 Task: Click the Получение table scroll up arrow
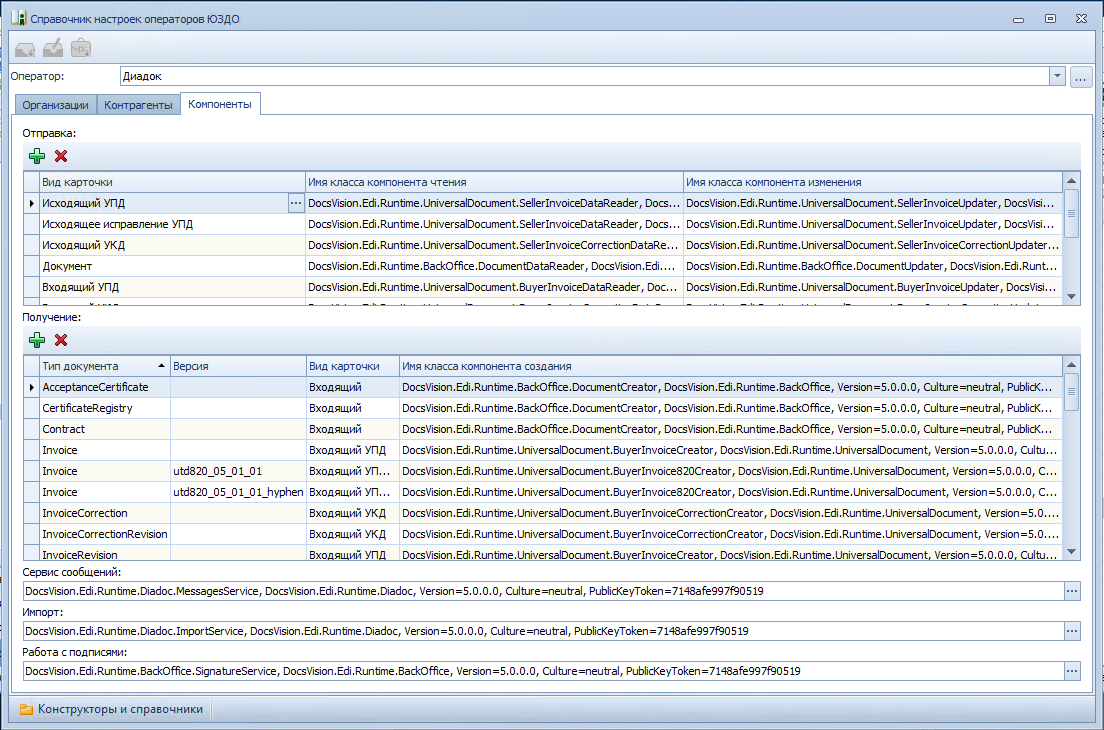tap(1072, 365)
